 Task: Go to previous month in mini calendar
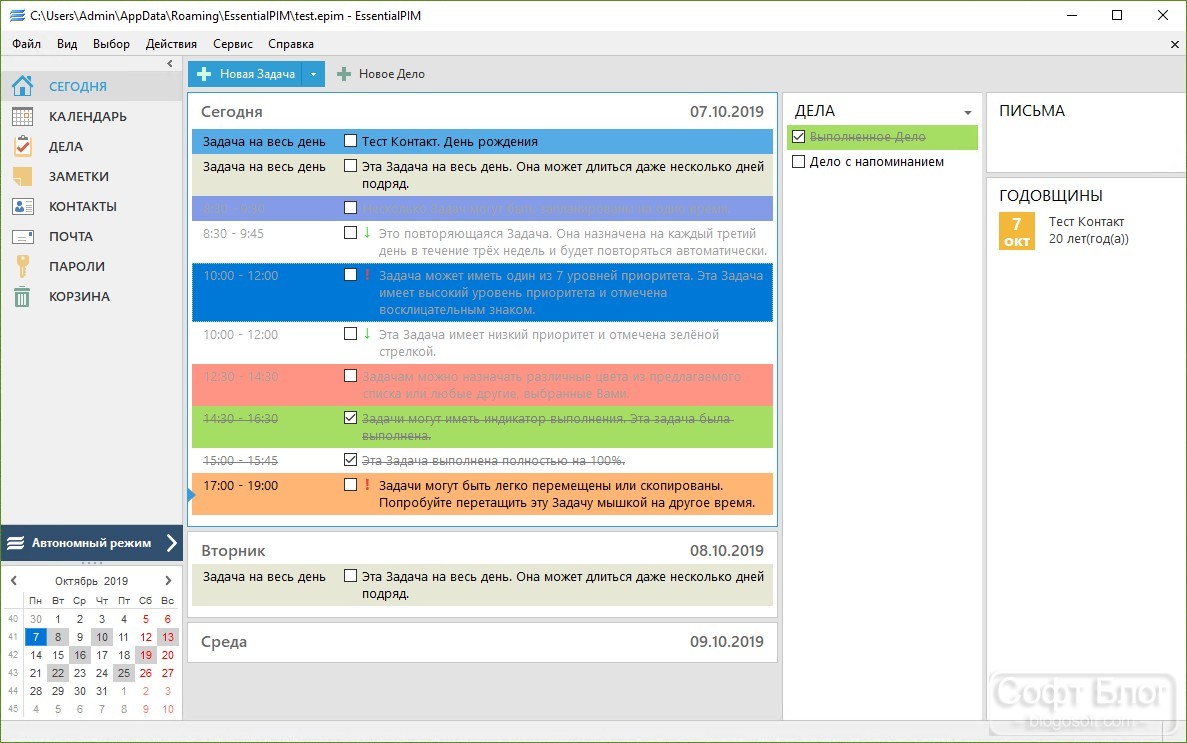(14, 581)
